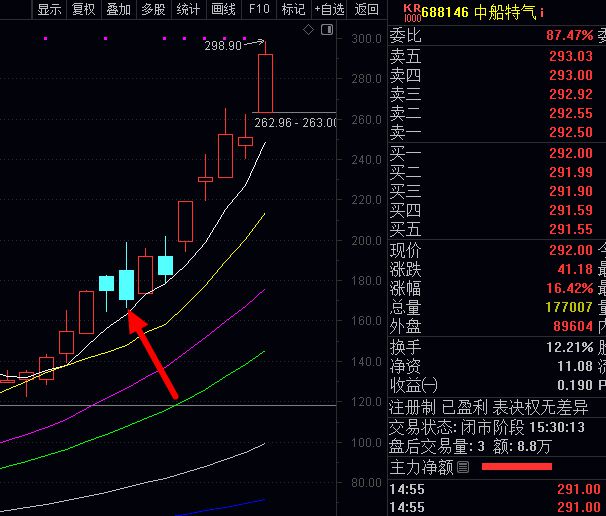Open the 叠加 overlay menu
The height and width of the screenshot is (516, 606).
[119, 9]
